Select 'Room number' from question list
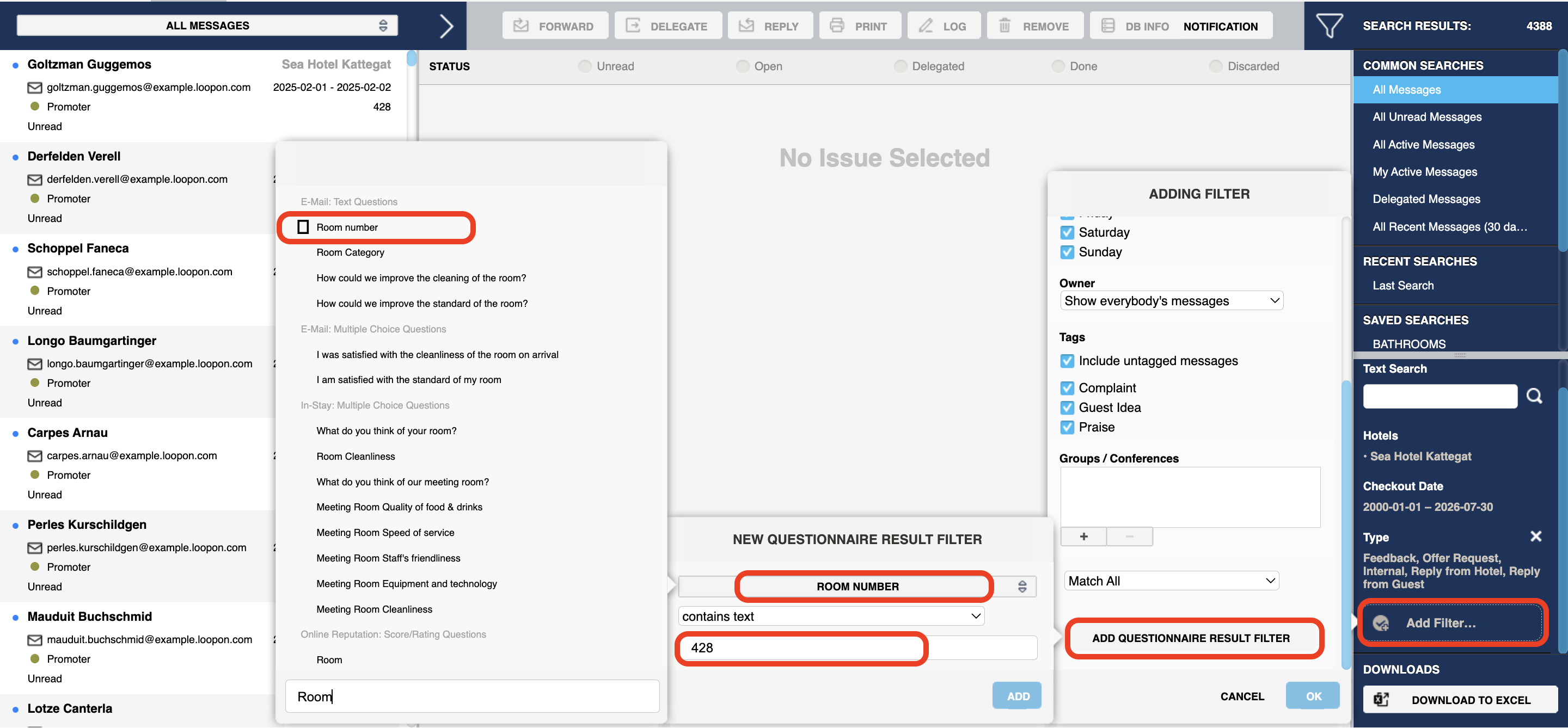1568x728 pixels. 346,227
